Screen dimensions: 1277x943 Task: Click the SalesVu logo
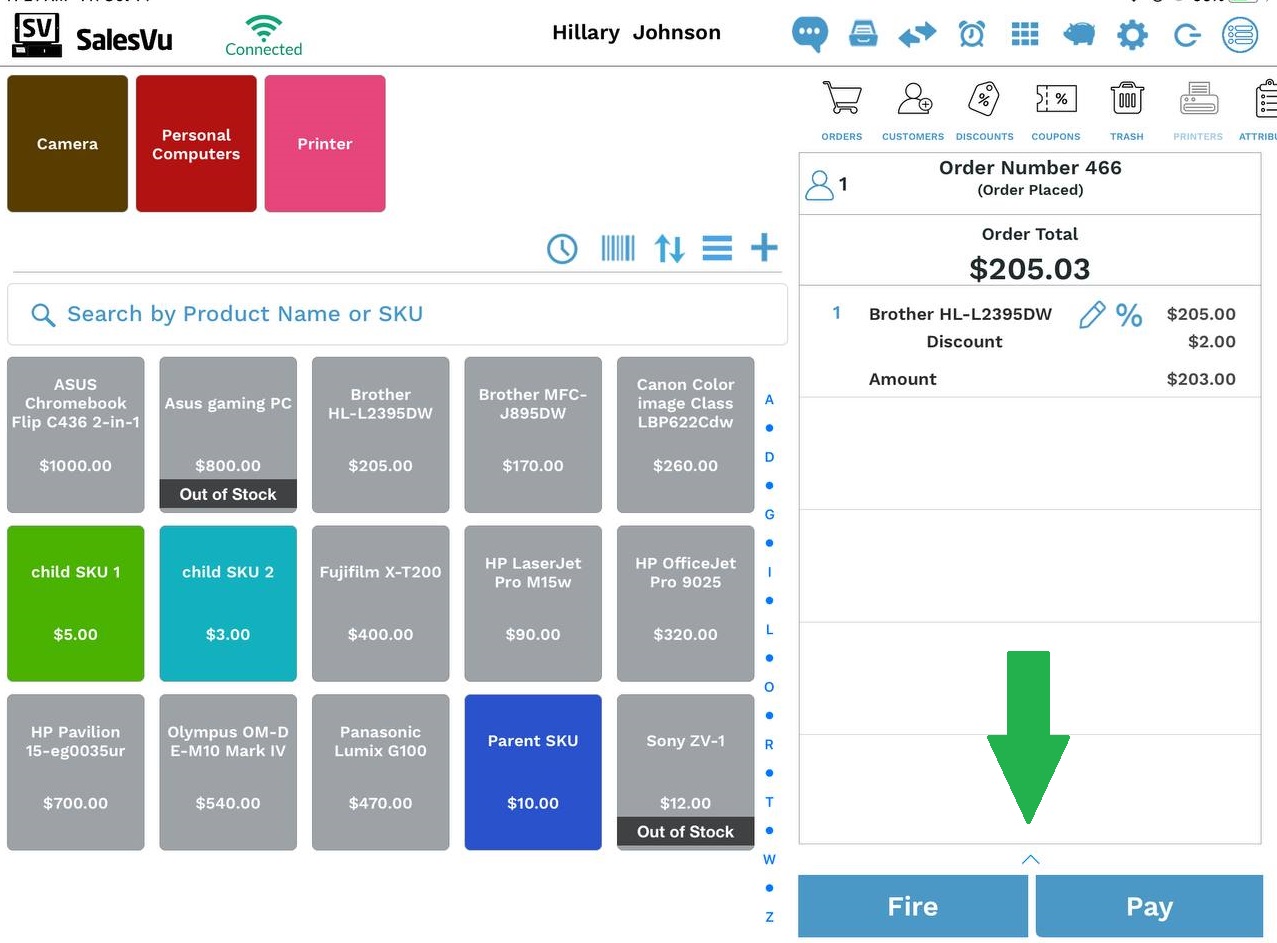point(92,36)
